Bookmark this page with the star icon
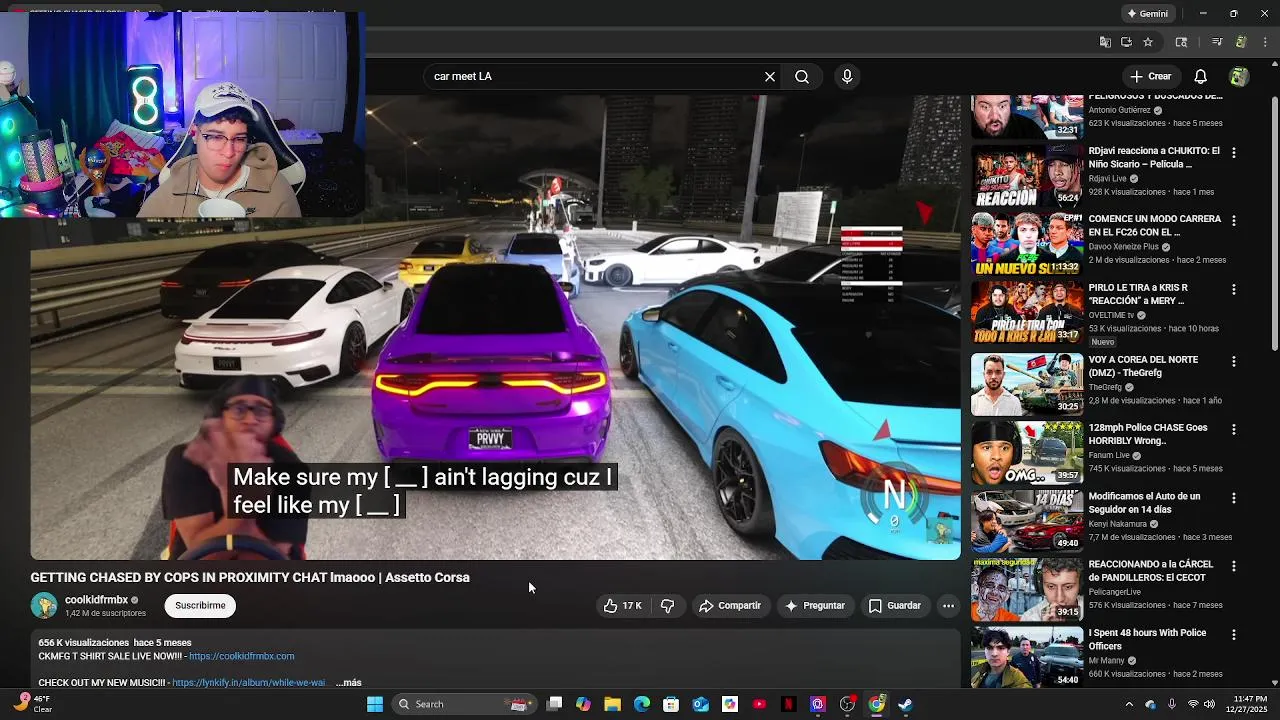 pyautogui.click(x=1148, y=42)
